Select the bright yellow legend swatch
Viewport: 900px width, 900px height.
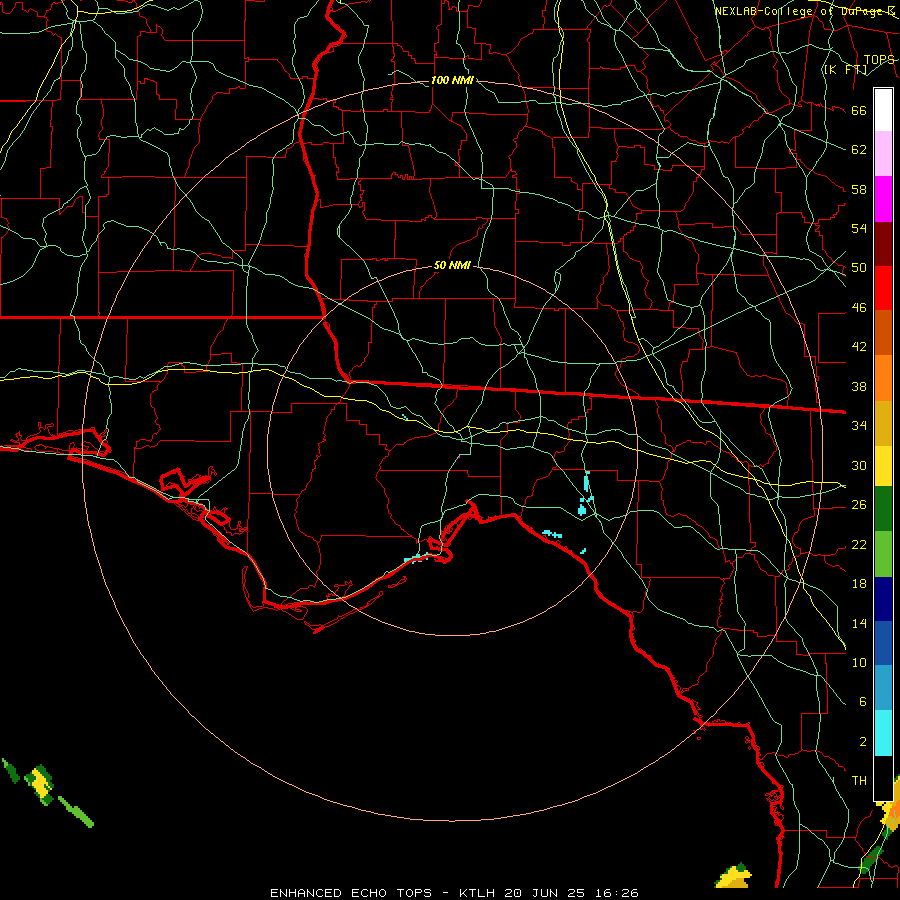click(883, 466)
